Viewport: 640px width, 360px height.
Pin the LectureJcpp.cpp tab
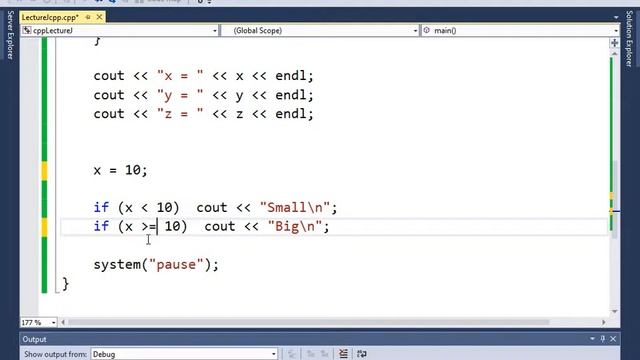tap(88, 17)
